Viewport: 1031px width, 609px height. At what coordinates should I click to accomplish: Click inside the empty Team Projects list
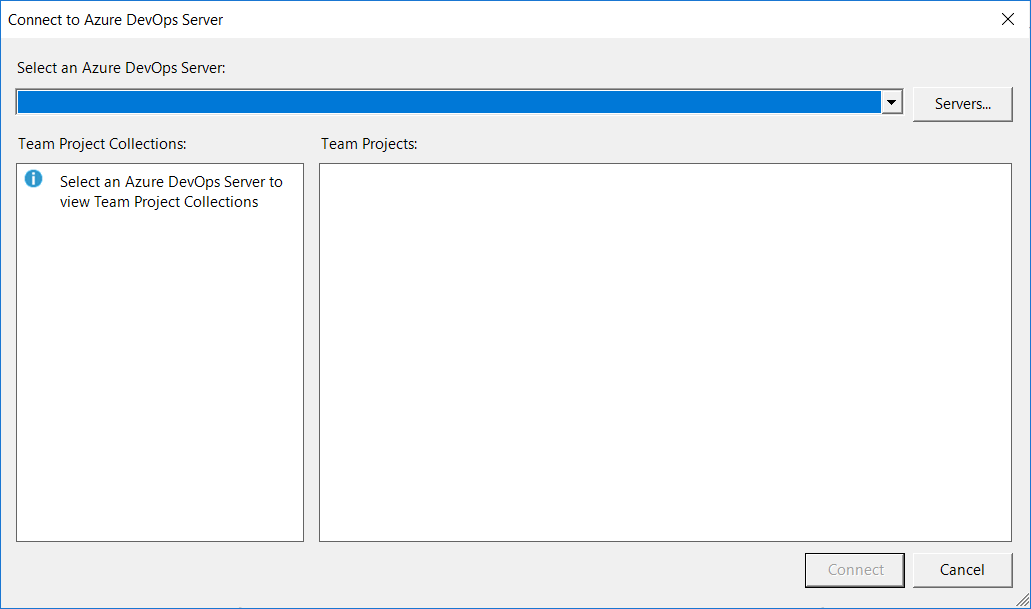coord(665,350)
